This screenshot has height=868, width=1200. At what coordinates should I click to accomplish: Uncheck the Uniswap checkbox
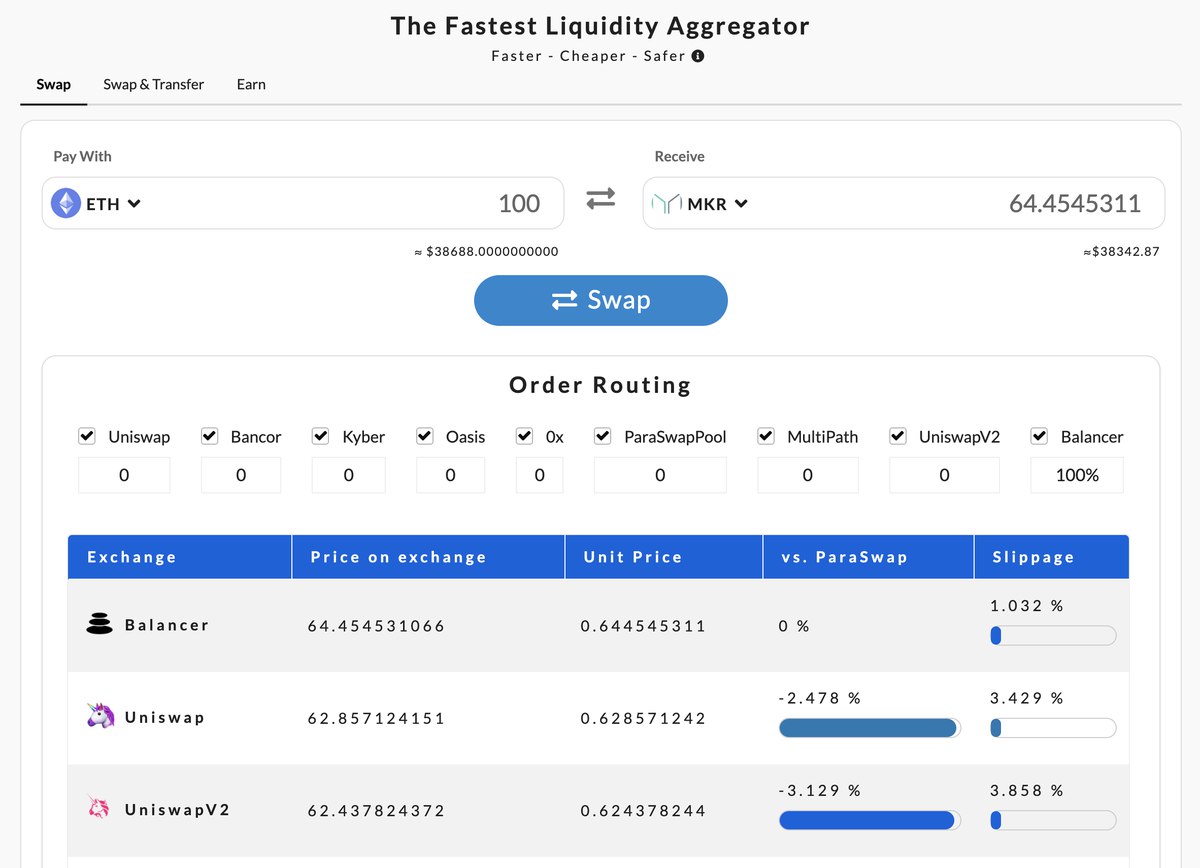87,436
